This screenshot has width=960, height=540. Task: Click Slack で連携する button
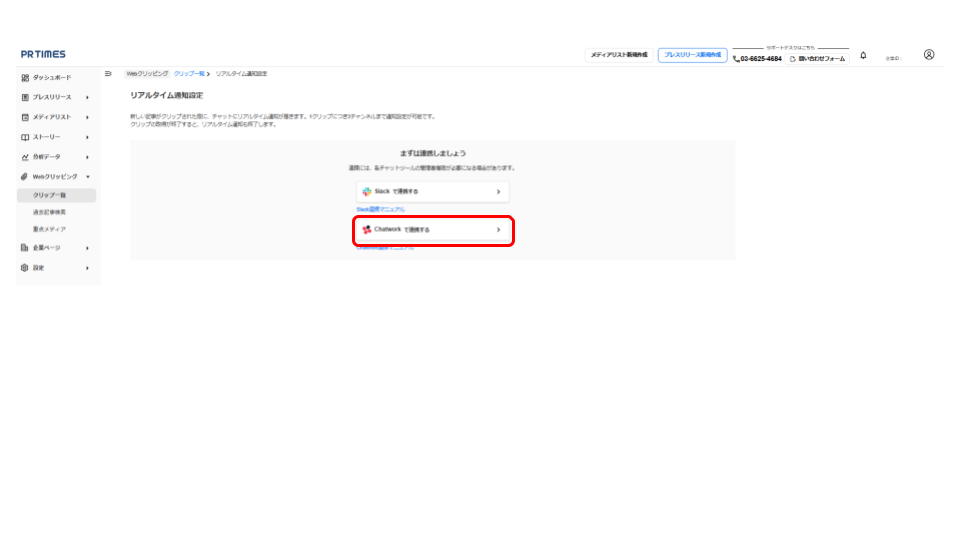(x=432, y=192)
